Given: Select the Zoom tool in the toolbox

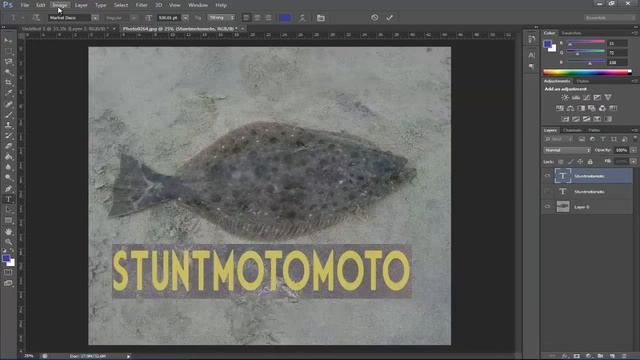Looking at the screenshot, I should pyautogui.click(x=8, y=242).
